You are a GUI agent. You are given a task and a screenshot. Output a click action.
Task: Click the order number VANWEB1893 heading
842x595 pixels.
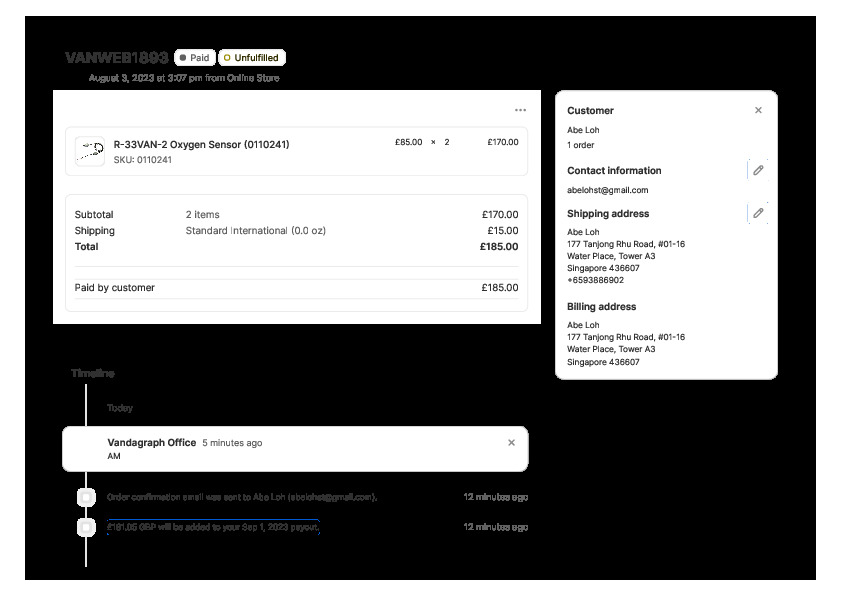point(116,58)
